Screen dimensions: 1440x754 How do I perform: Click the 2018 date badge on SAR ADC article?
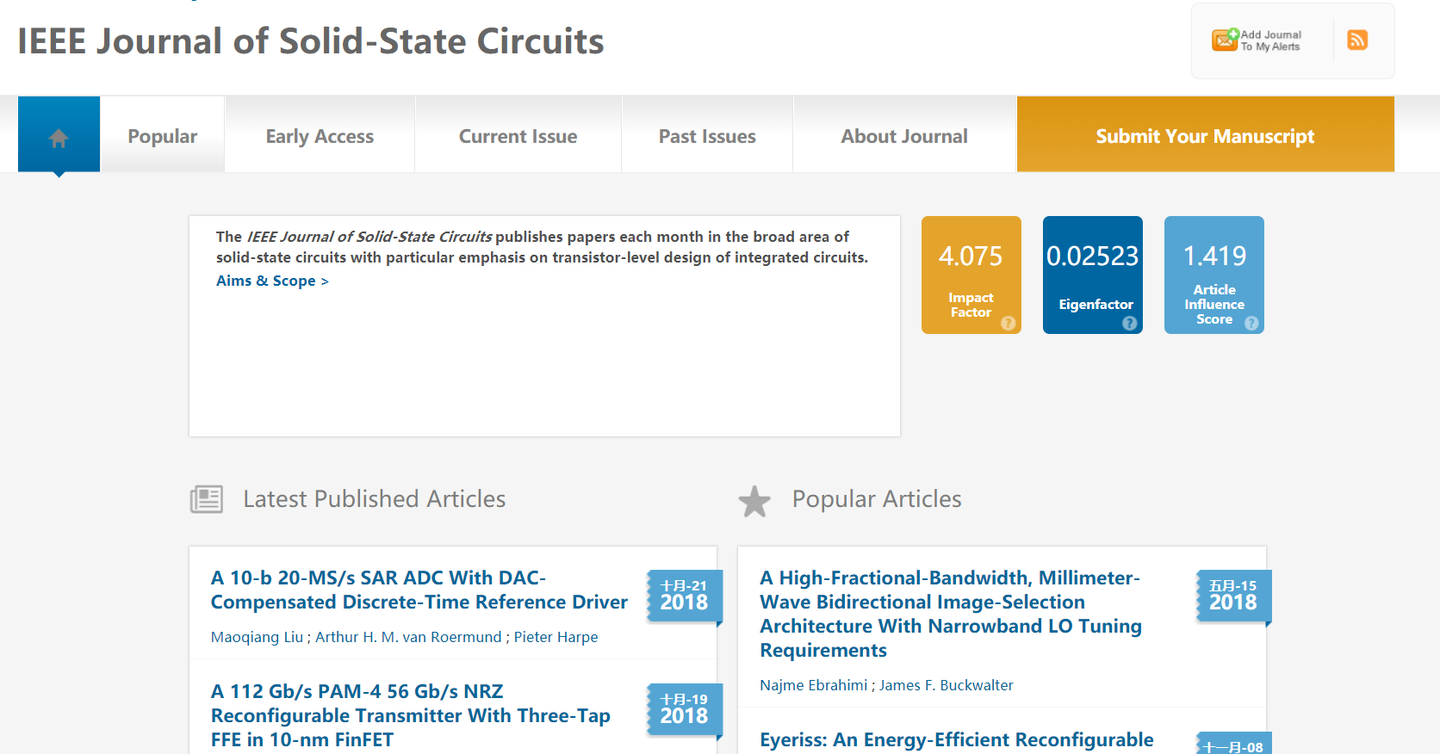point(684,596)
